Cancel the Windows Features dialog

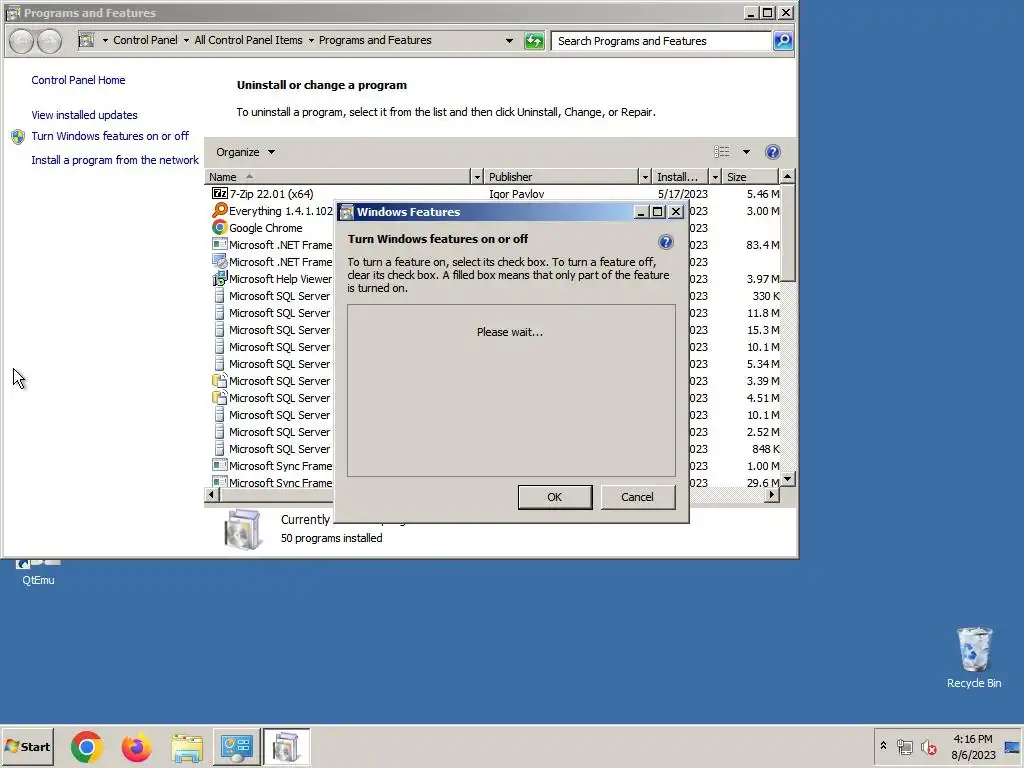[x=637, y=497]
